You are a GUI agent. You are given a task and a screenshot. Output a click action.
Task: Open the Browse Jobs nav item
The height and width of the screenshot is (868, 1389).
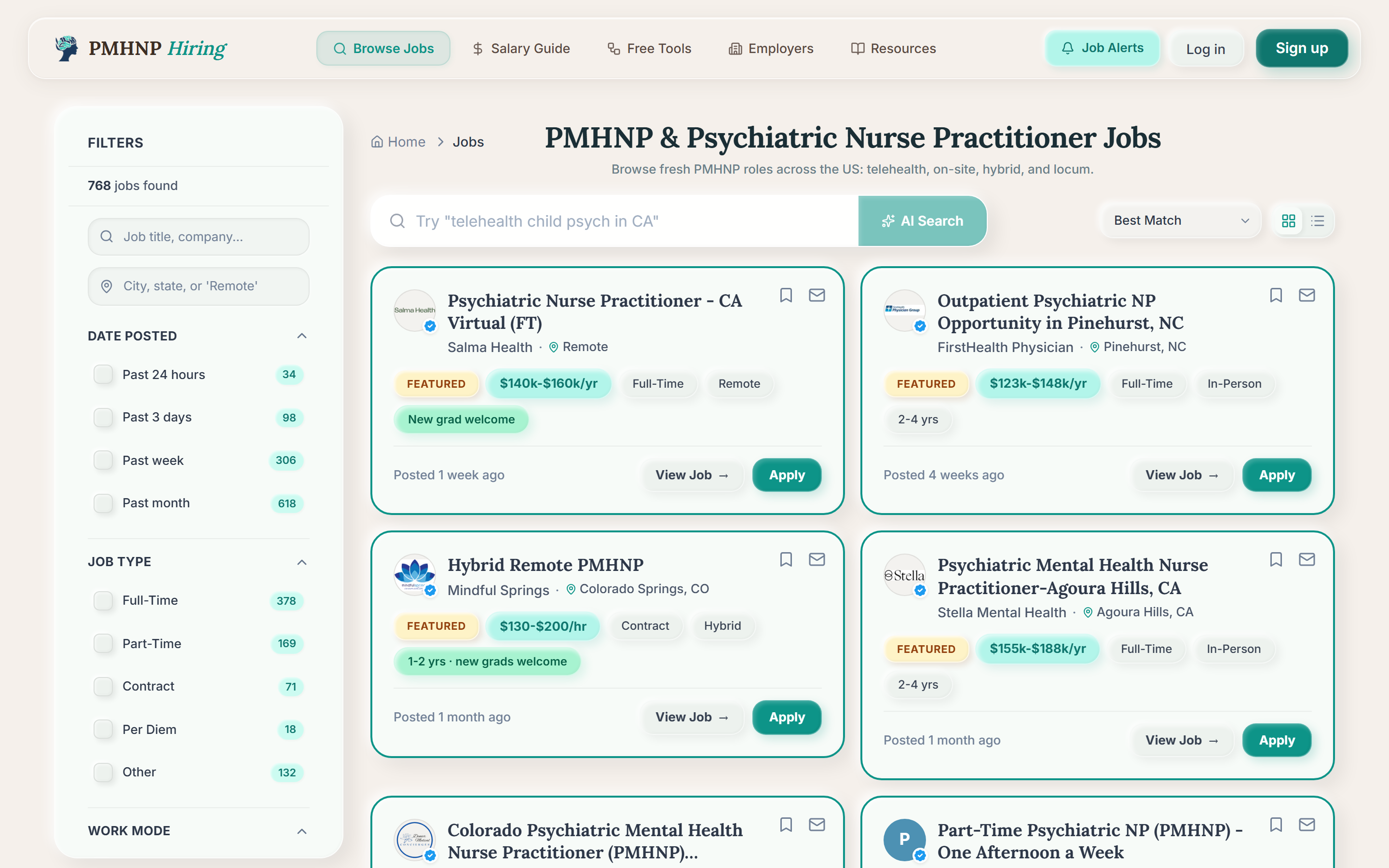click(x=383, y=48)
